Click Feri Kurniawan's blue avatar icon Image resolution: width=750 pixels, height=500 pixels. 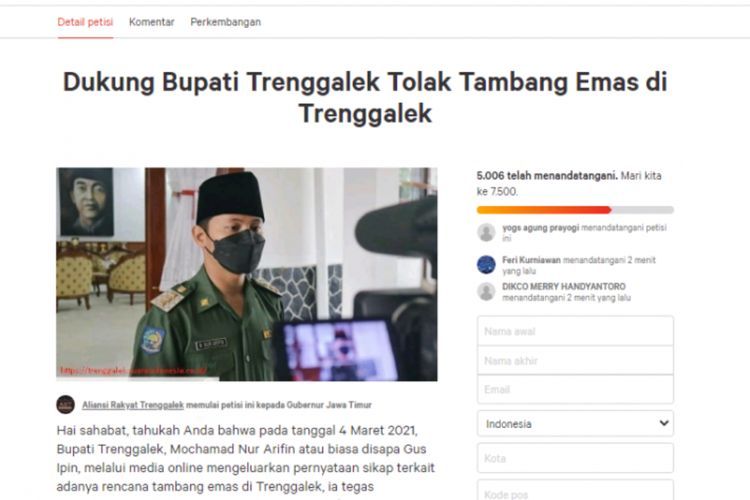tap(486, 265)
